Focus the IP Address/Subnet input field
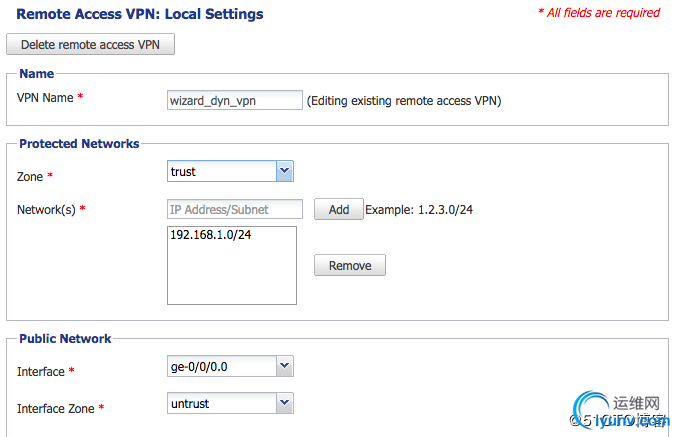676x437 pixels. pyautogui.click(x=235, y=209)
